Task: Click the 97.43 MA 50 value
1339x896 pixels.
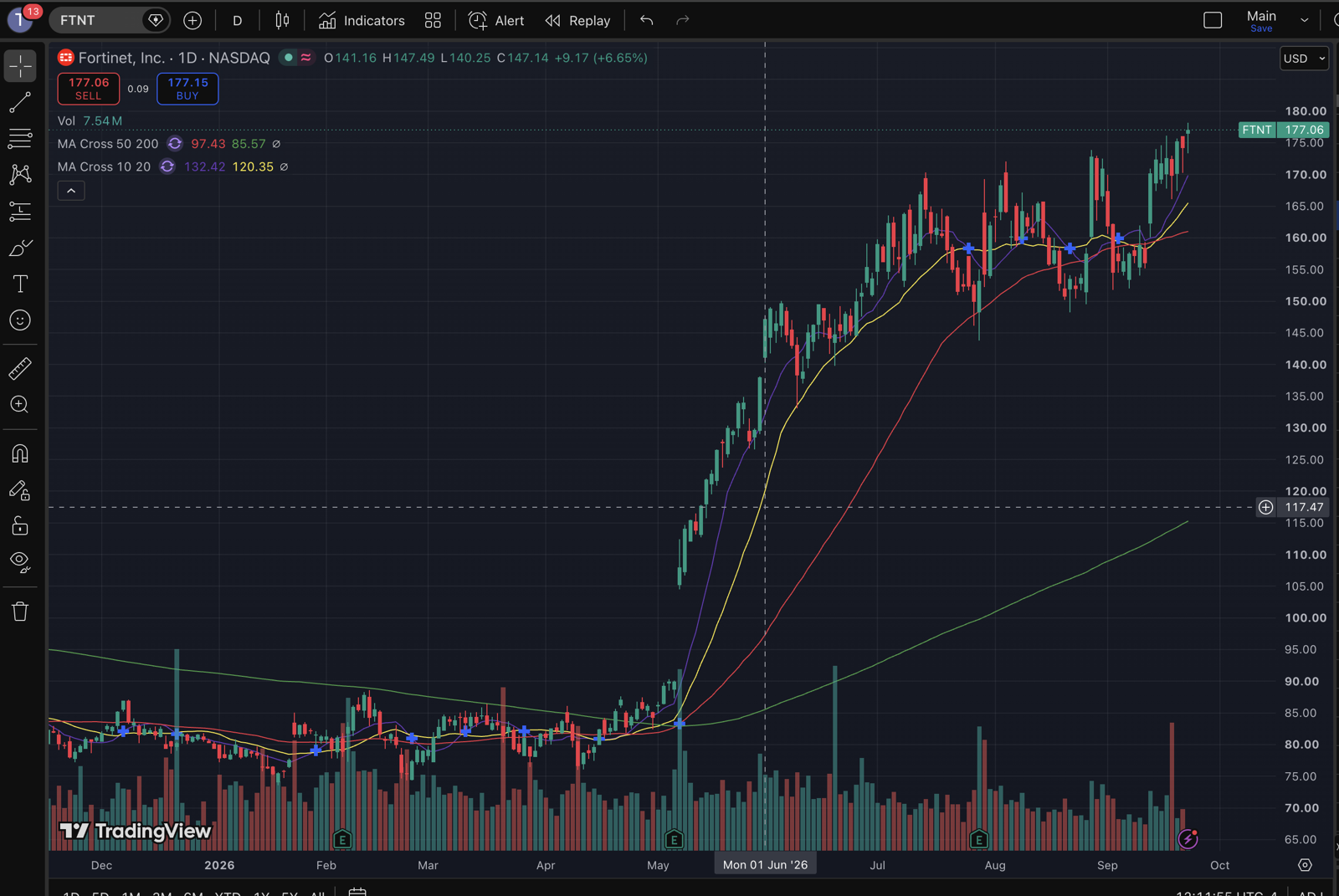Action: click(x=208, y=144)
